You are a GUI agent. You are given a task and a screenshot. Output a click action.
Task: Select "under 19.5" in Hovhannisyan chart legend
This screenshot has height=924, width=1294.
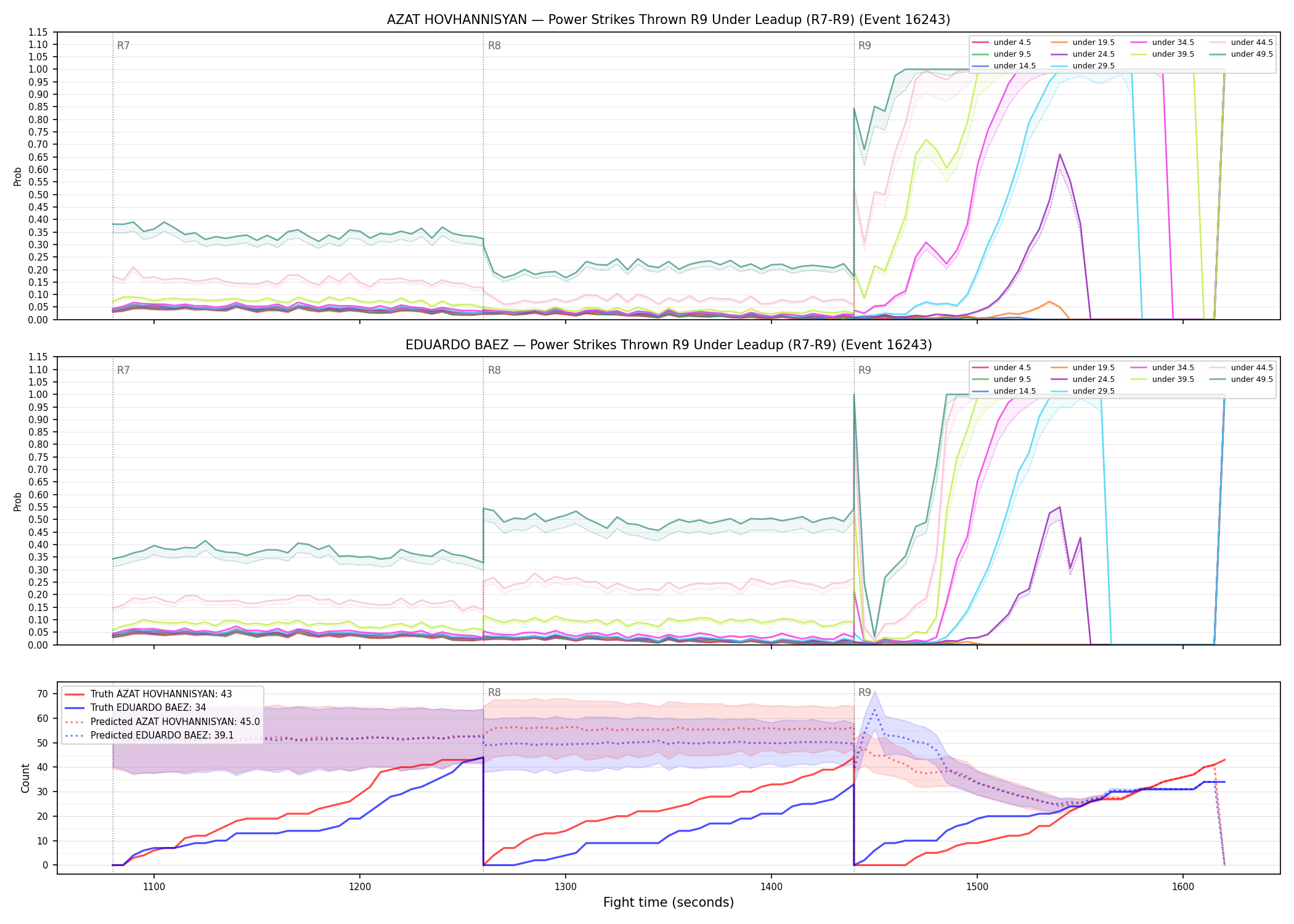[x=1083, y=43]
